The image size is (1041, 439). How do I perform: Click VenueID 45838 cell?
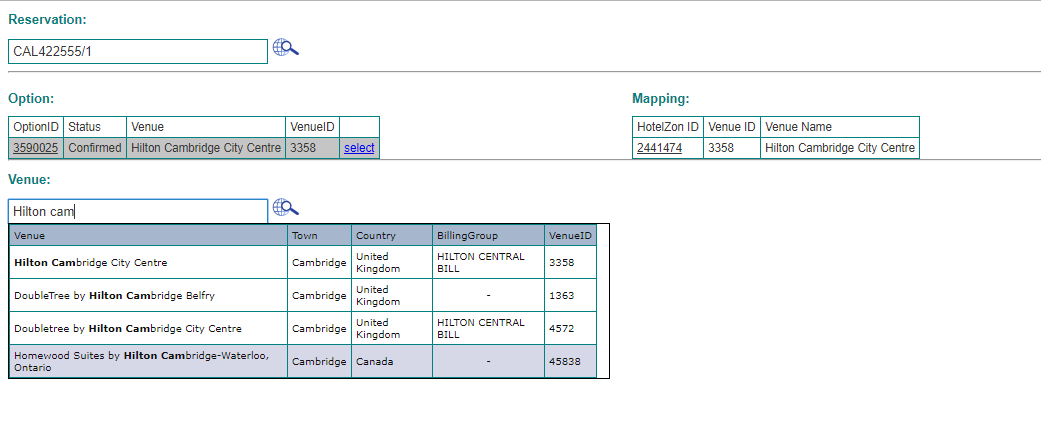[x=571, y=361]
